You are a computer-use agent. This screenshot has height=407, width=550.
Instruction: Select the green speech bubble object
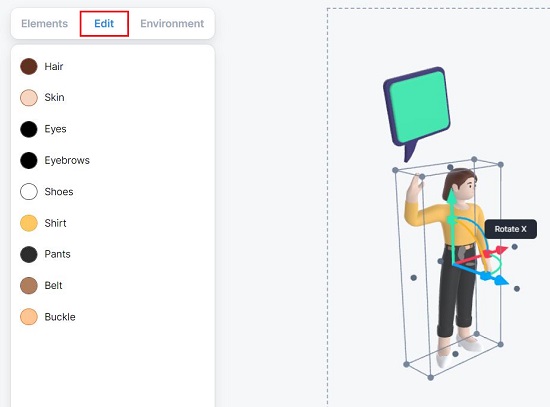coord(417,112)
